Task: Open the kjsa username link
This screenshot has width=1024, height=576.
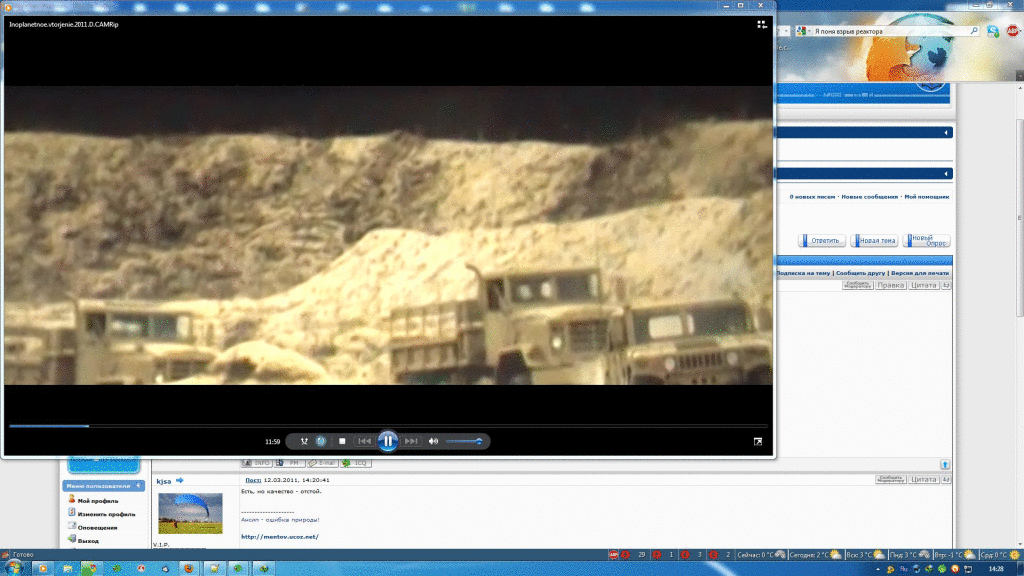Action: pos(164,481)
